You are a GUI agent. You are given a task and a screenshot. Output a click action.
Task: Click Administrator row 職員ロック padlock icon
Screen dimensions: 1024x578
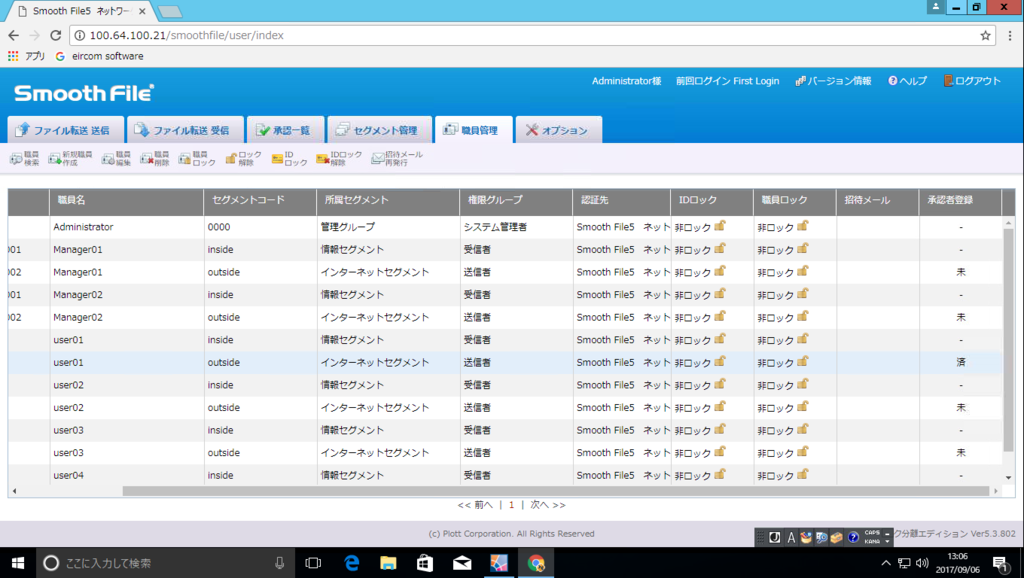(803, 226)
